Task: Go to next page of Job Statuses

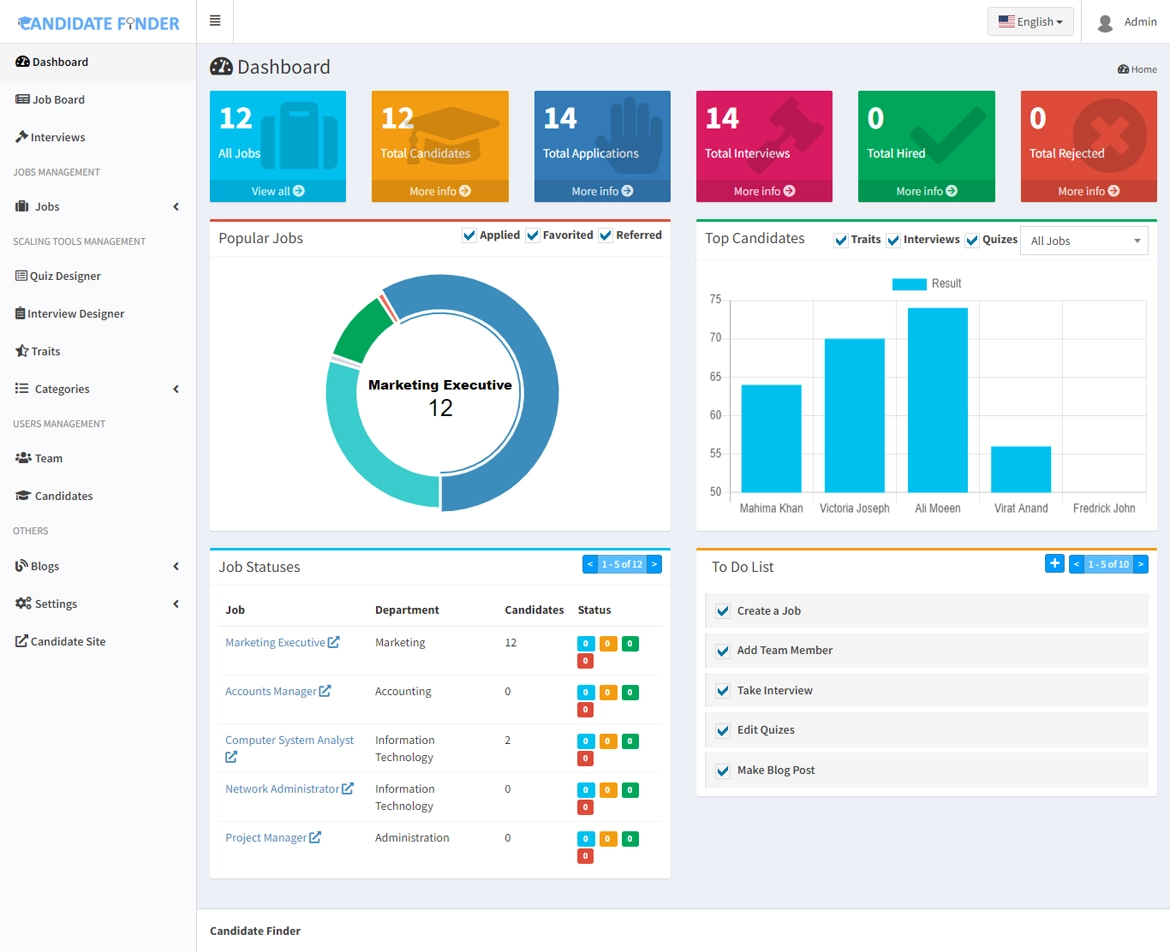Action: [x=654, y=564]
